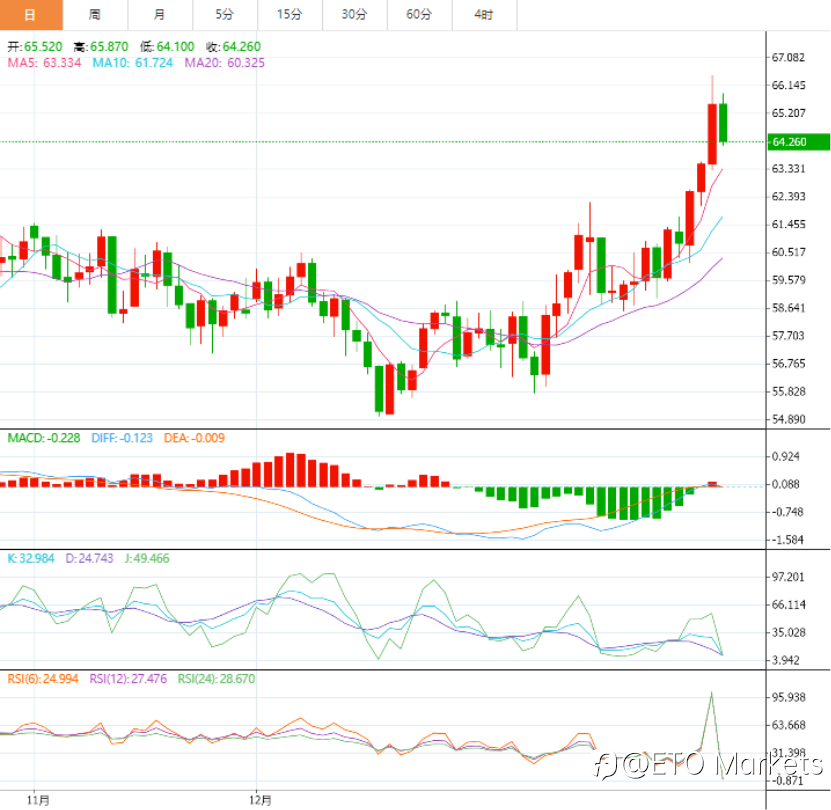
Task: Open the 5分 timeframe tab
Action: tap(225, 15)
